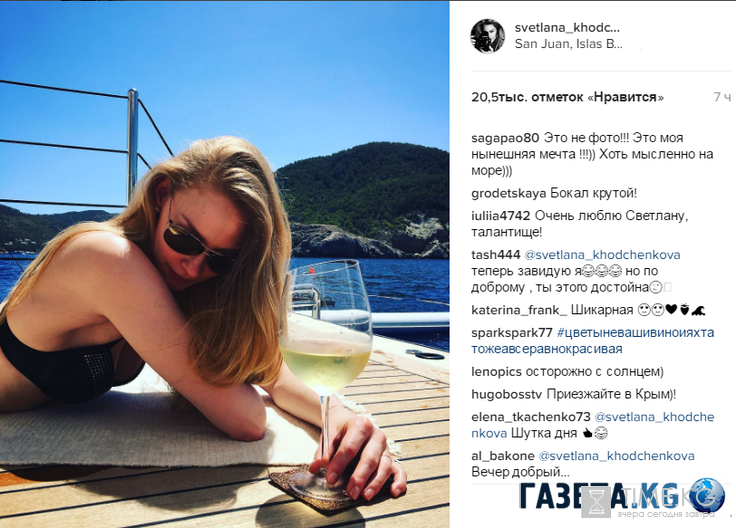Open the San Juan, Islas B... location
Viewport: 736px width, 528px height.
[568, 44]
